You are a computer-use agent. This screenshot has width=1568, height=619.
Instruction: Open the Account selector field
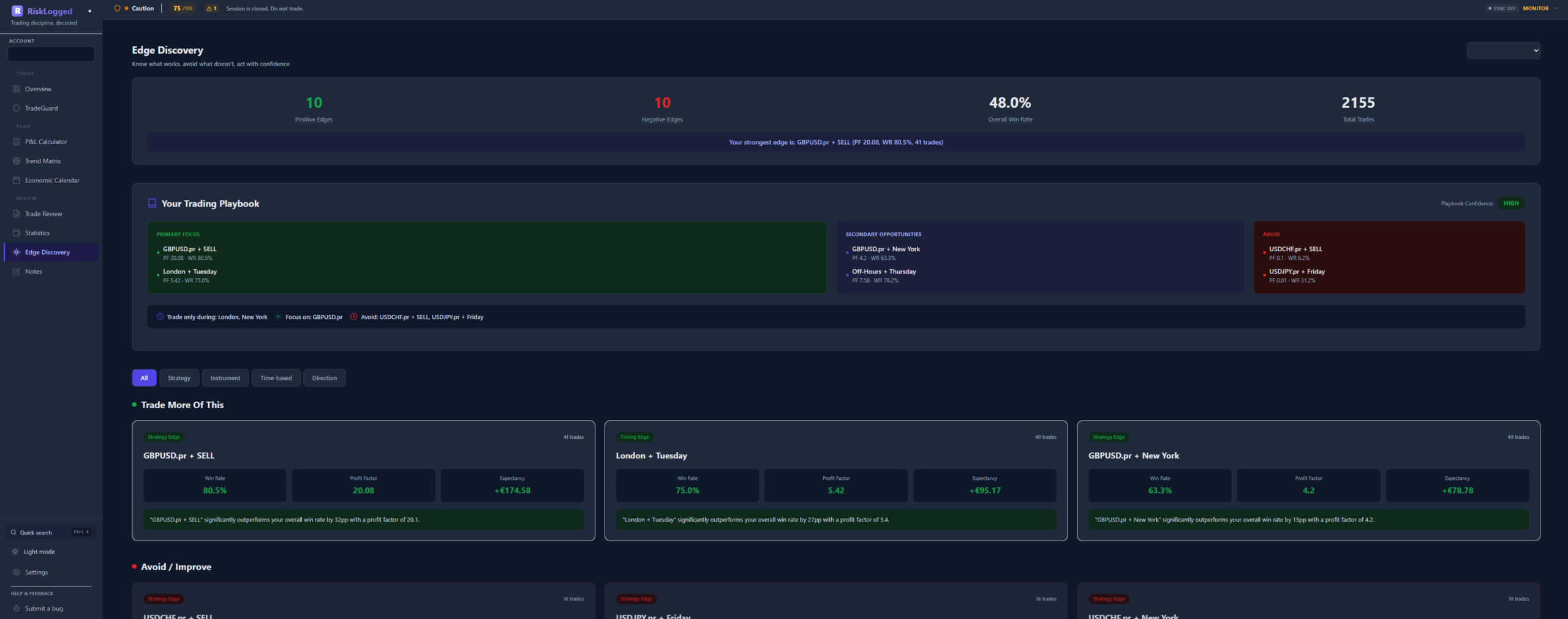pos(51,54)
